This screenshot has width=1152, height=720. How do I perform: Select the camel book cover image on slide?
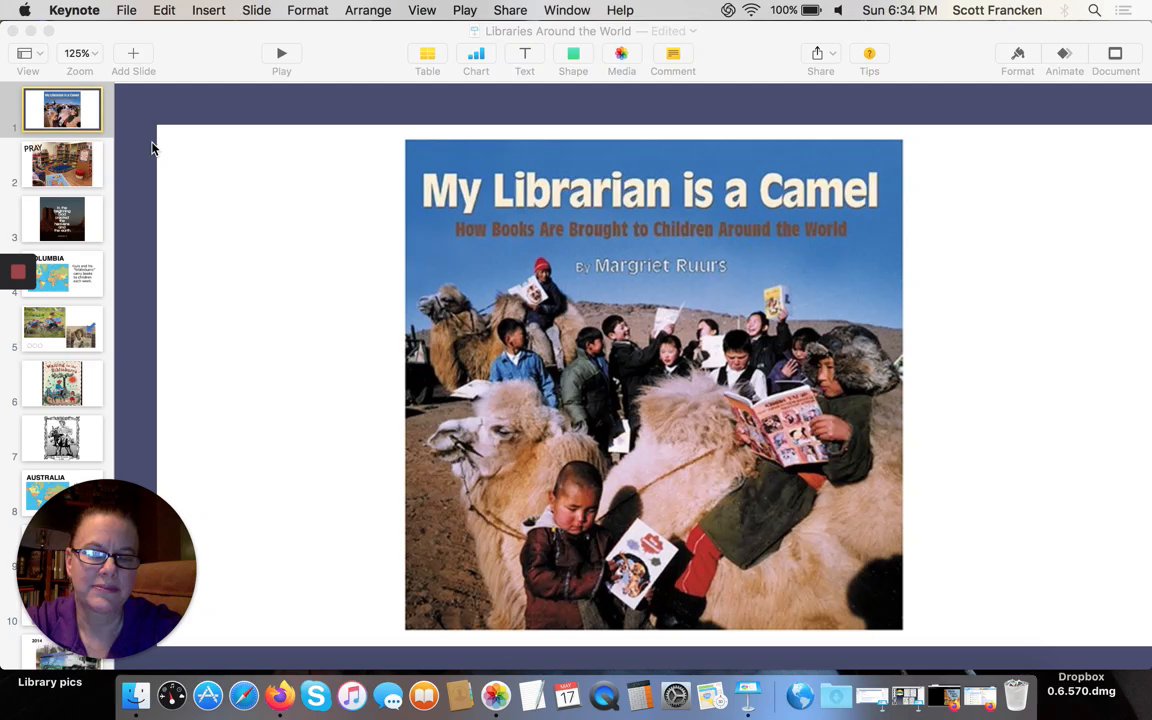pyautogui.click(x=654, y=384)
